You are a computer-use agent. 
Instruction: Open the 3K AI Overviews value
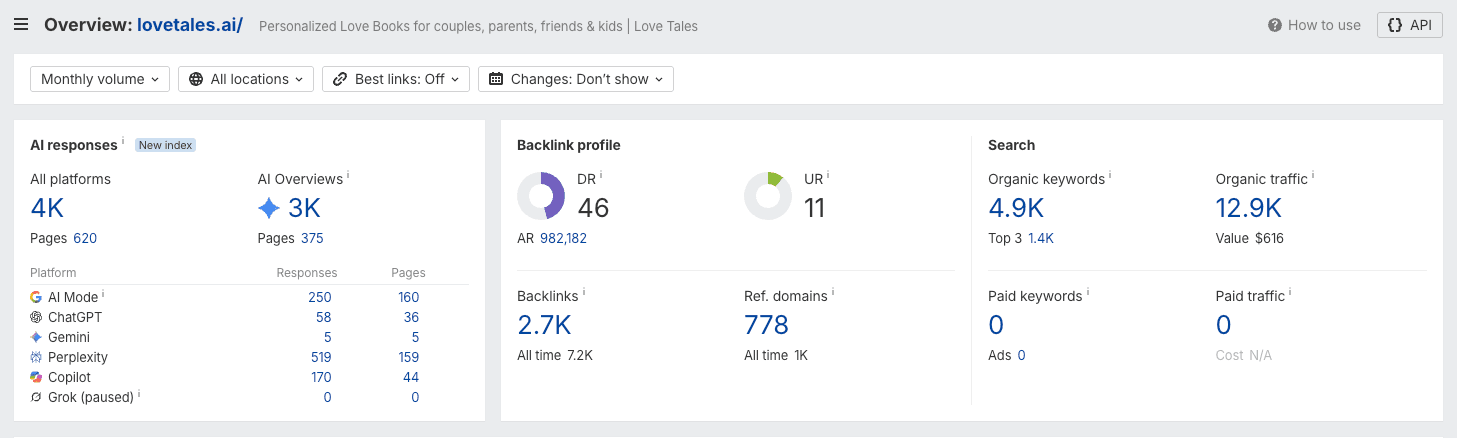tap(304, 208)
